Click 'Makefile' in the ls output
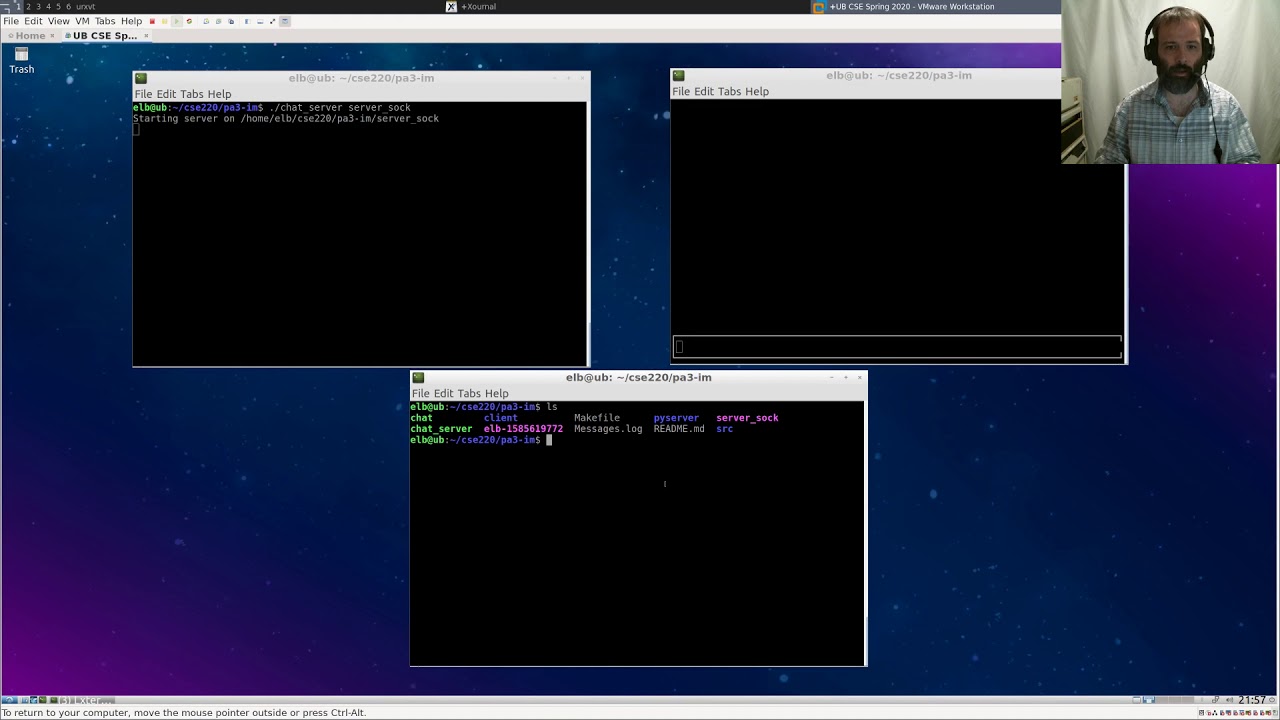1280x720 pixels. click(x=597, y=418)
